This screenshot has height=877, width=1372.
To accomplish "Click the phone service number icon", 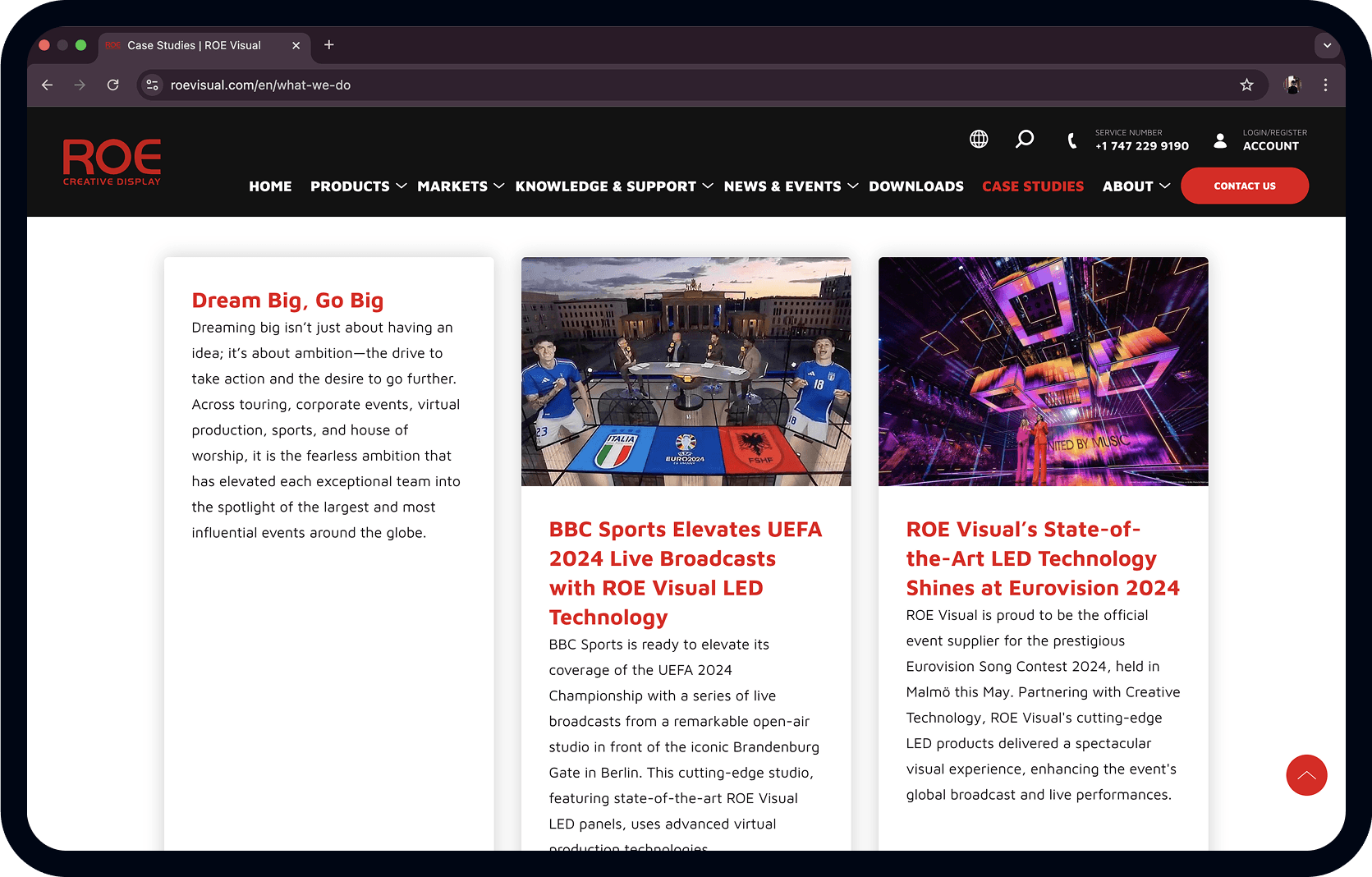I will (x=1072, y=140).
